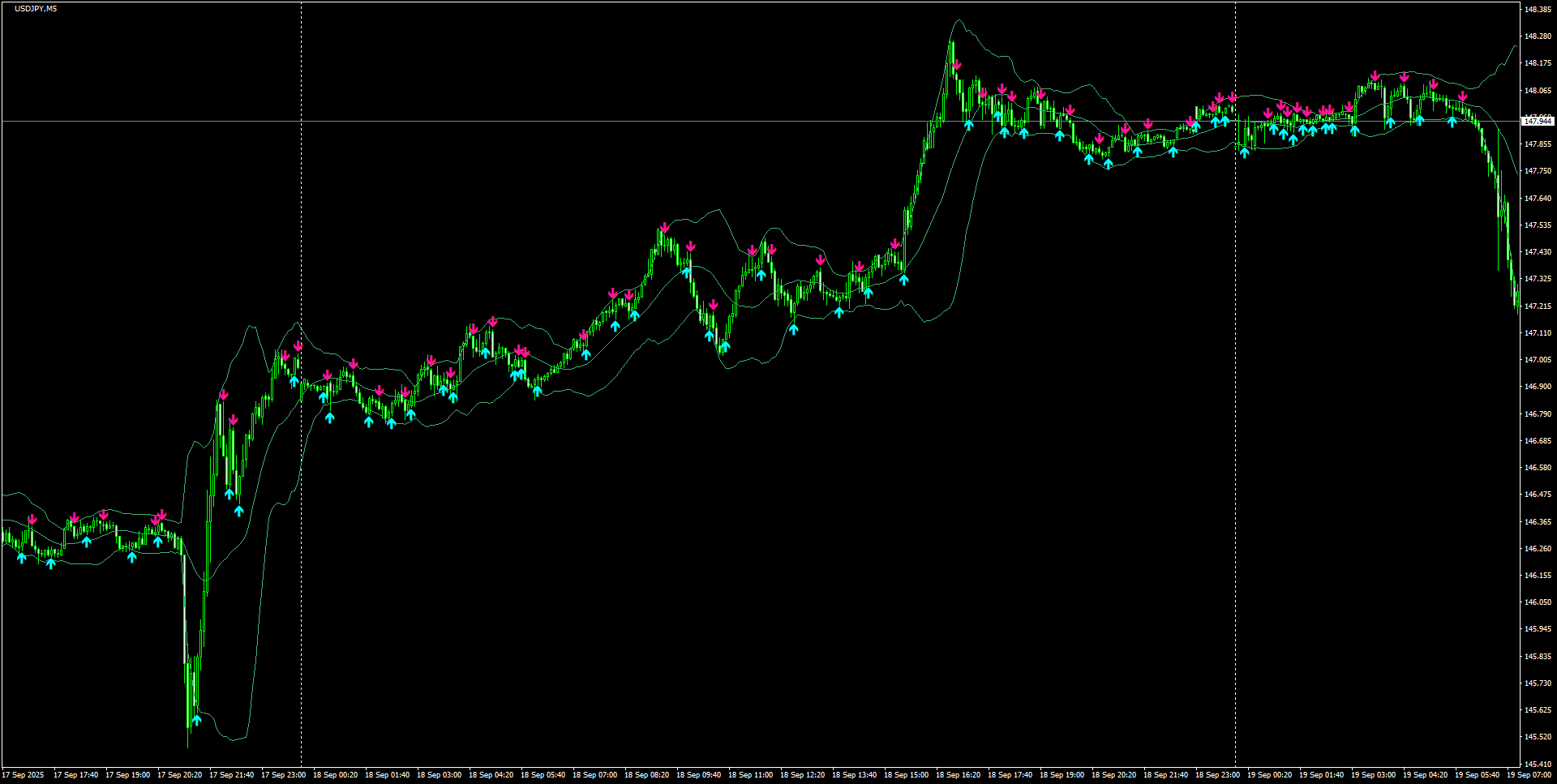Screen dimensions: 1557x784
Task: Click the 18 Sep 00:20 time label
Action: coord(335,775)
